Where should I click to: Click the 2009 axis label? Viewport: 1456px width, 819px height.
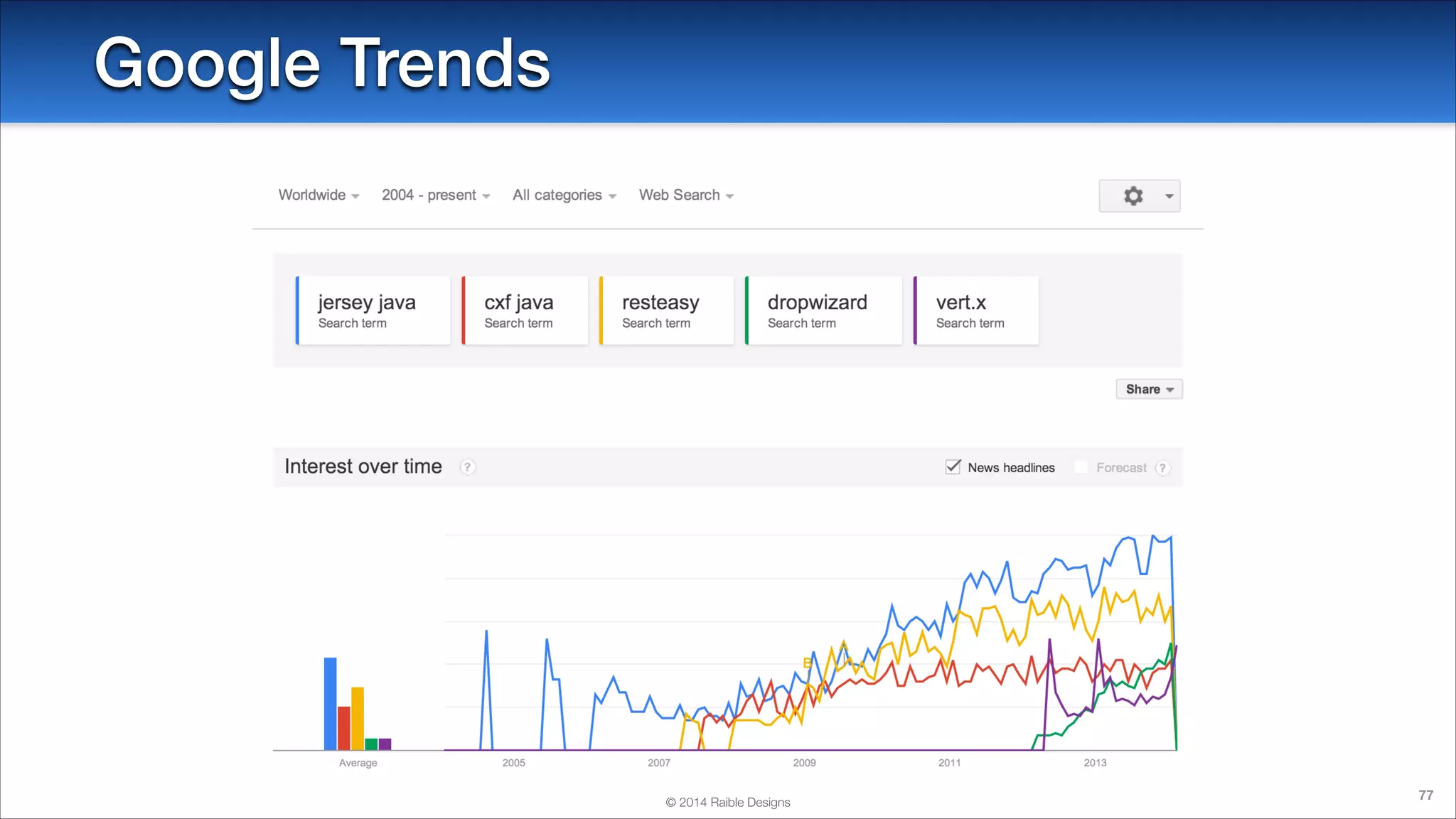tap(804, 763)
